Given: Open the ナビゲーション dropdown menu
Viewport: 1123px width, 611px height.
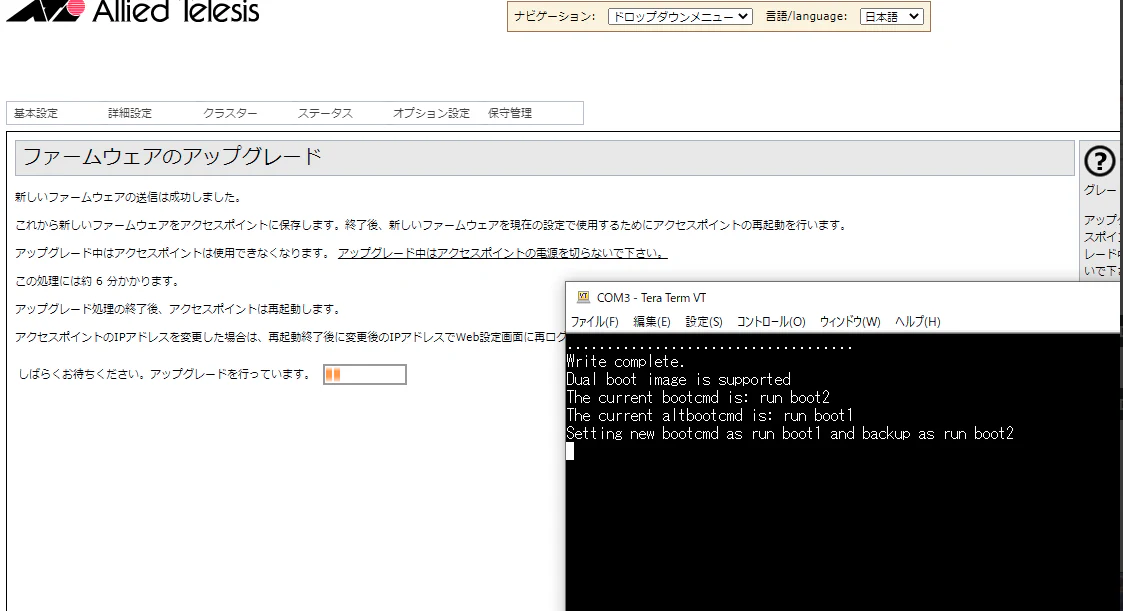Looking at the screenshot, I should point(680,16).
